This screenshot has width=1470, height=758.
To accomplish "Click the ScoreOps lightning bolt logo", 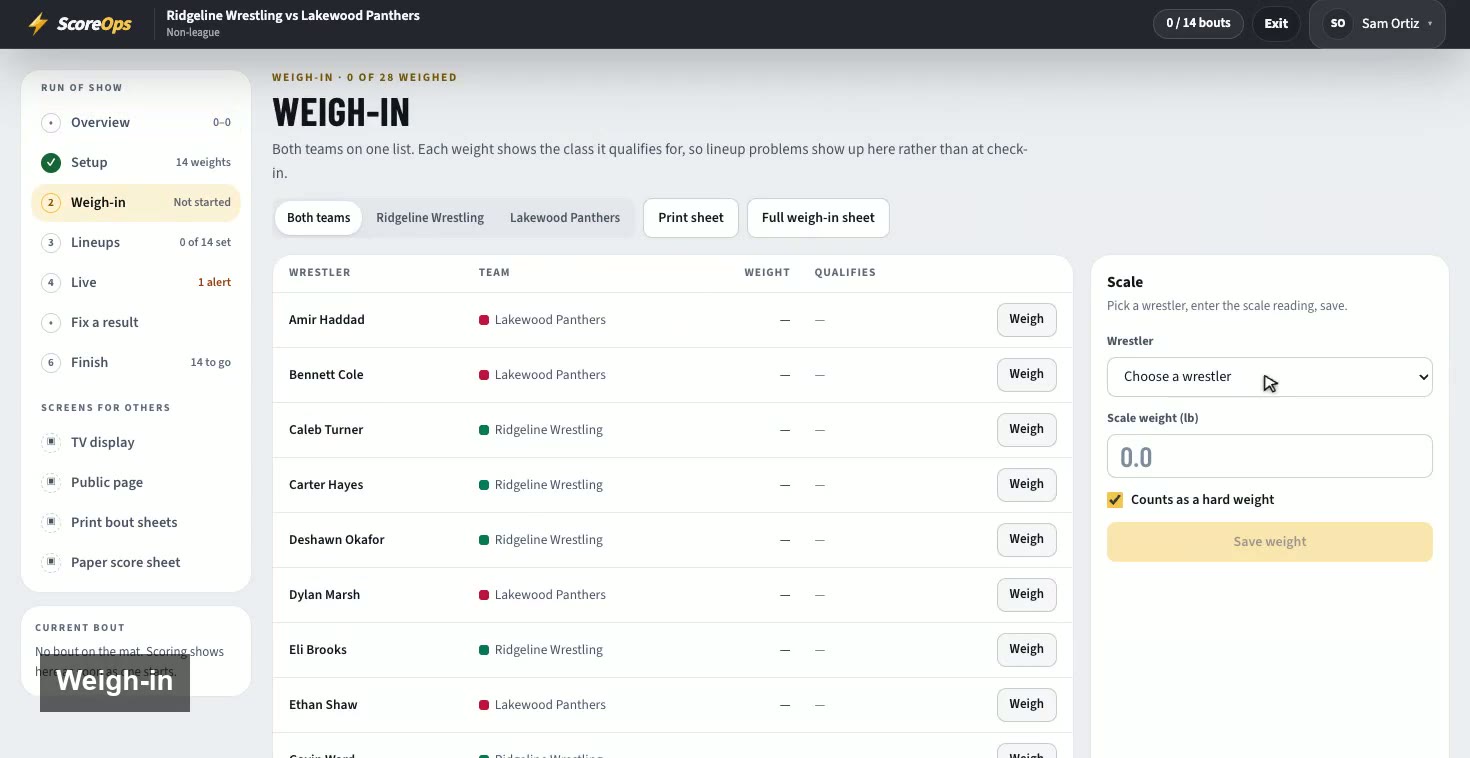I will click(38, 24).
